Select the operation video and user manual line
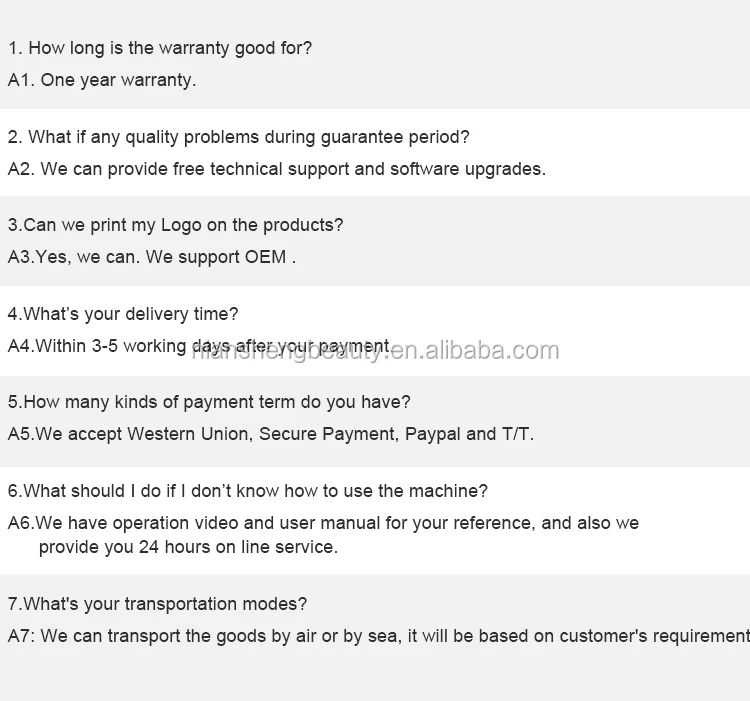750x701 pixels. coord(323,524)
